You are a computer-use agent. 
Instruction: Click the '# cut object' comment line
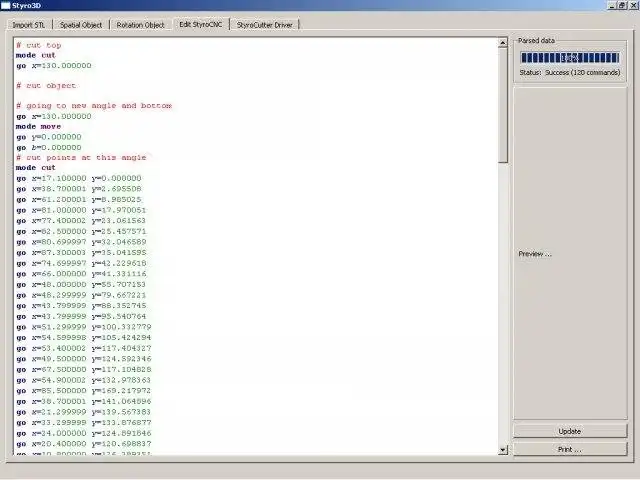[x=46, y=86]
